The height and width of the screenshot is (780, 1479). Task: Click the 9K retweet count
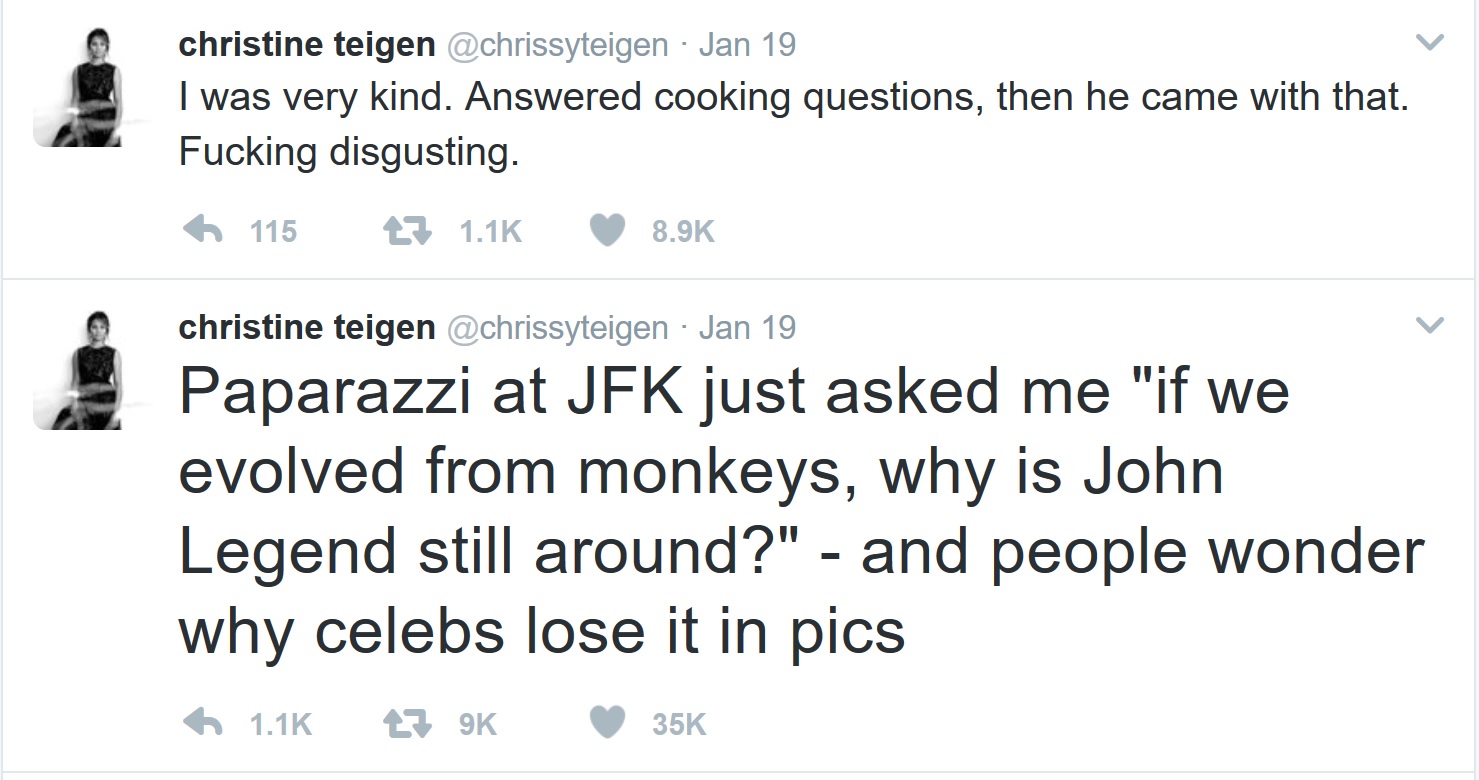point(477,724)
